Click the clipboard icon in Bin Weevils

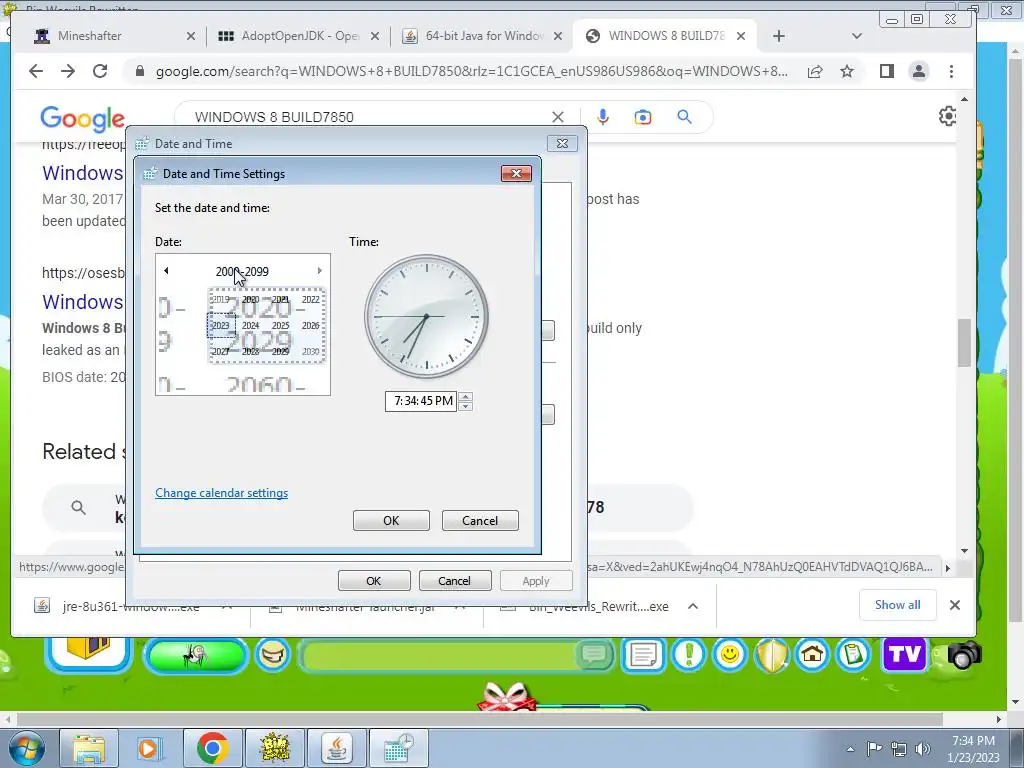coord(854,654)
